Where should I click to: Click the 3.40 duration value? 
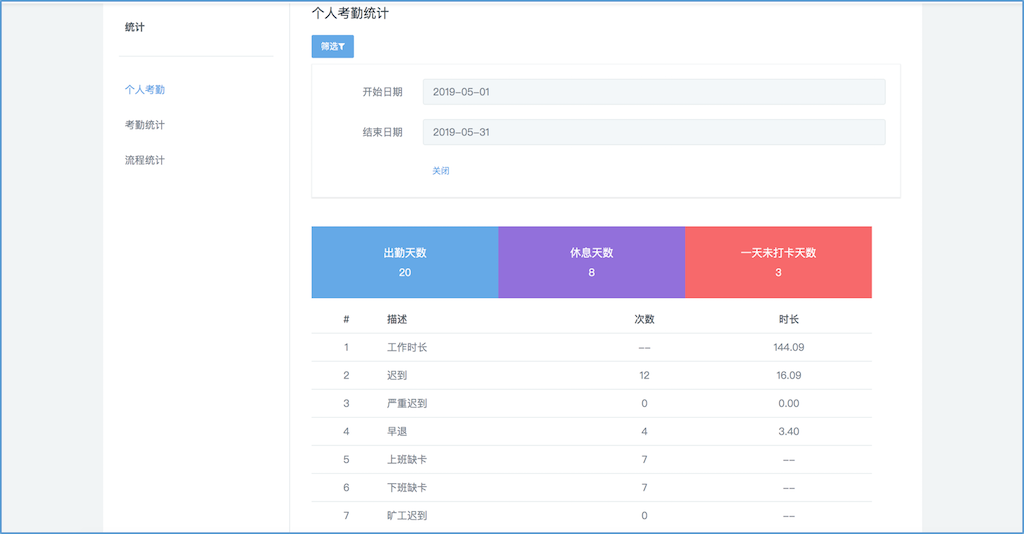coord(789,432)
